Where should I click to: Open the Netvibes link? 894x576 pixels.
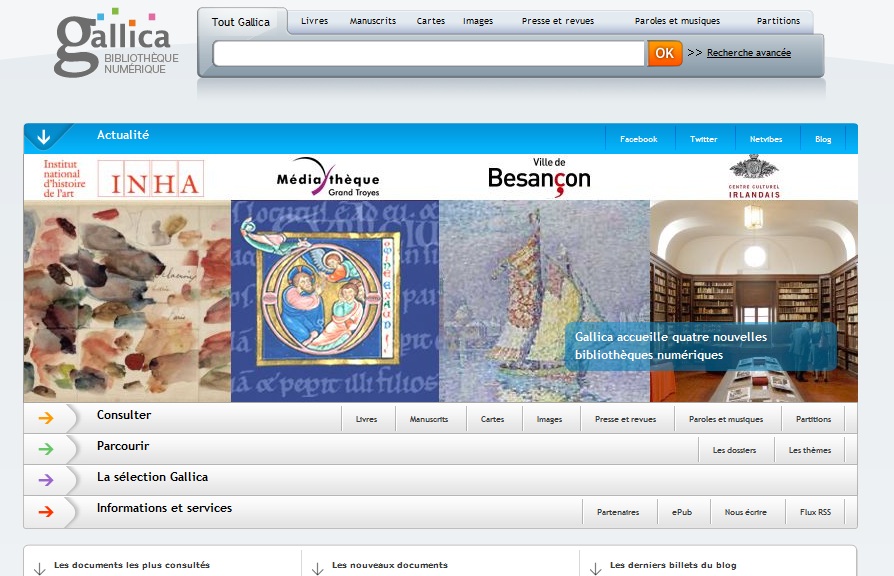pos(766,139)
